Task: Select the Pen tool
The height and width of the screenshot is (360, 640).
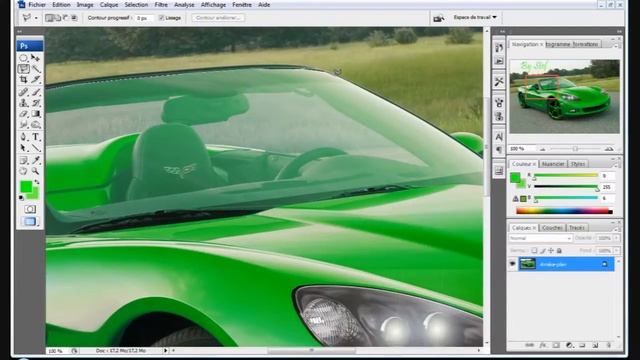Action: tap(23, 137)
